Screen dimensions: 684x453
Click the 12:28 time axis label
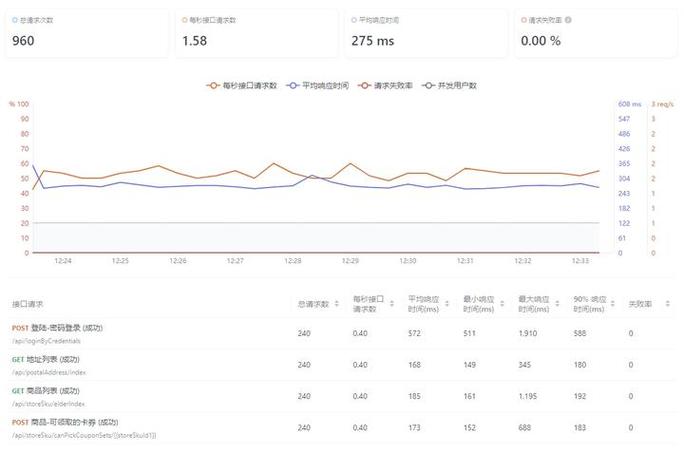(x=293, y=261)
